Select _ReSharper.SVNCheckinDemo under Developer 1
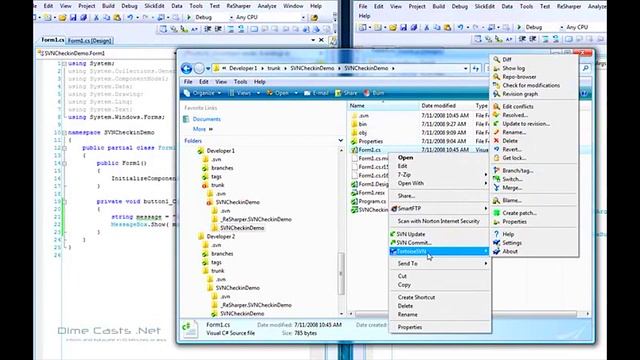This screenshot has height=360, width=640. [256, 219]
